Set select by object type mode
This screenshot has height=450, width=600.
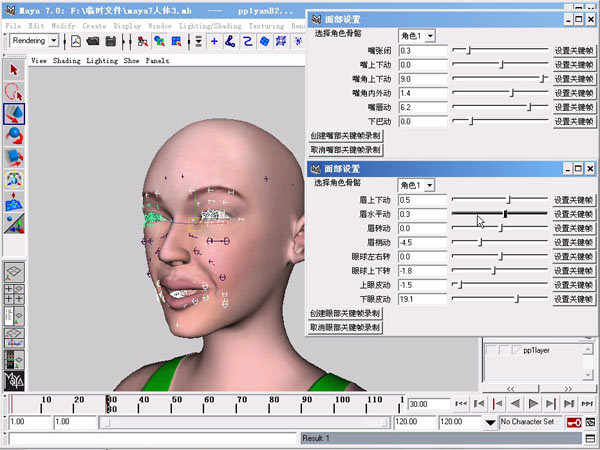pos(160,41)
